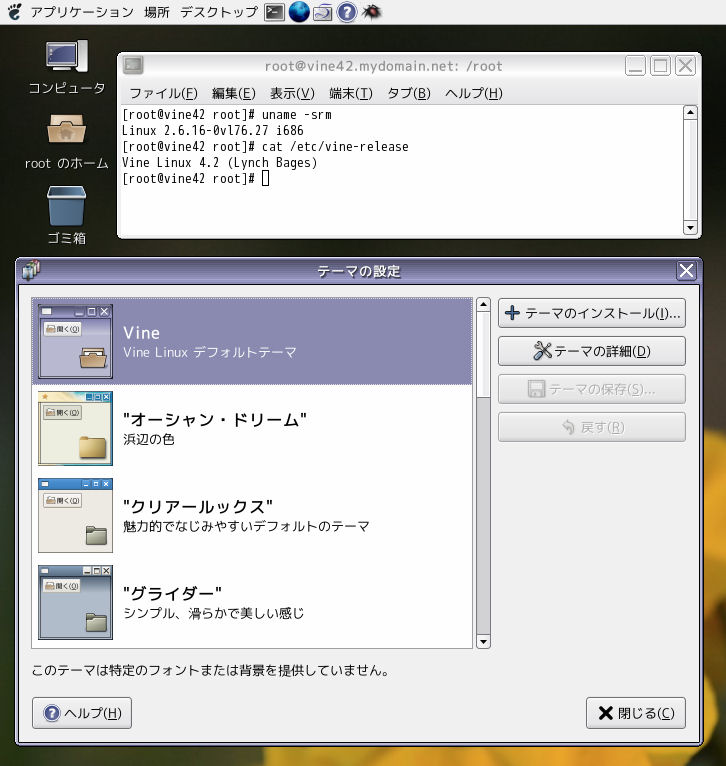Open the help question-mark panel icon

[x=347, y=12]
